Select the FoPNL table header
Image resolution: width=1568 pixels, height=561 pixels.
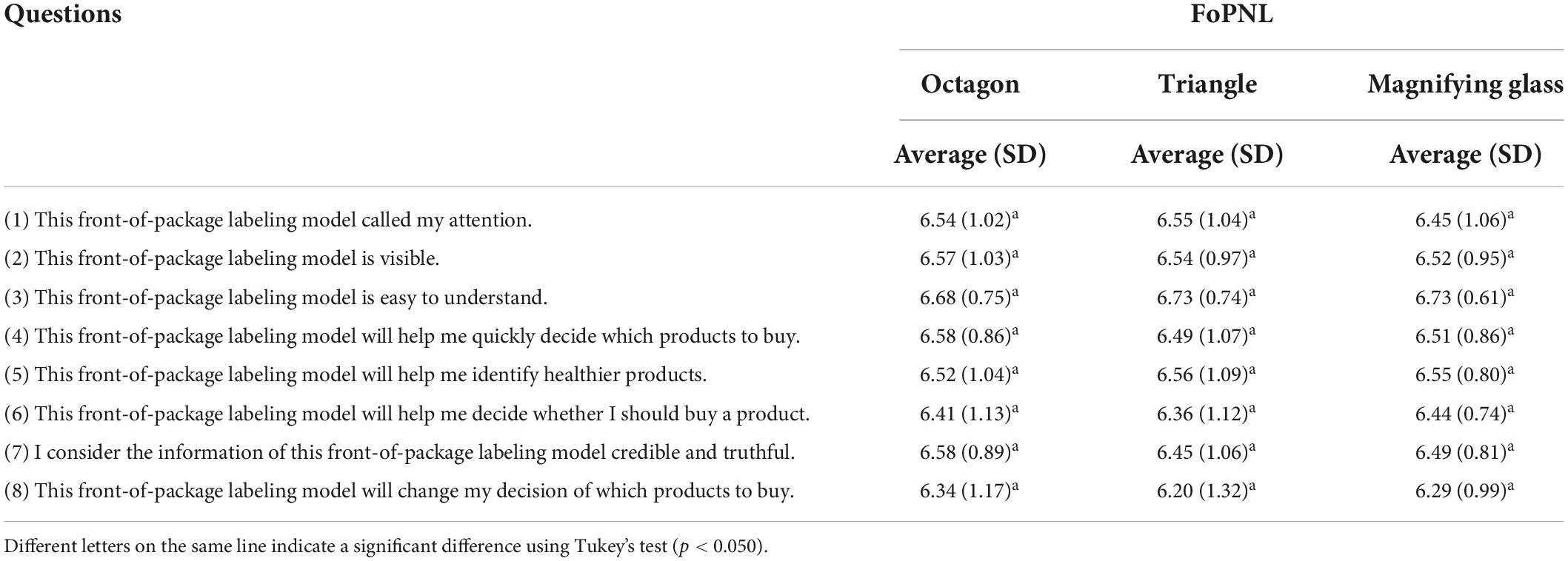point(1231,14)
